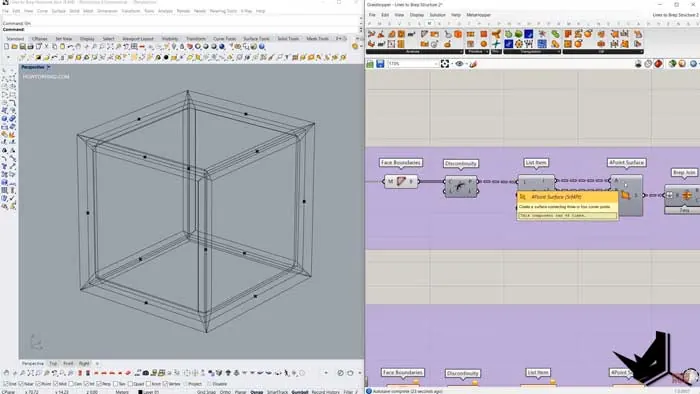Select the upper Face Boundaries component
Image resolution: width=700 pixels, height=394 pixels.
pyautogui.click(x=401, y=181)
